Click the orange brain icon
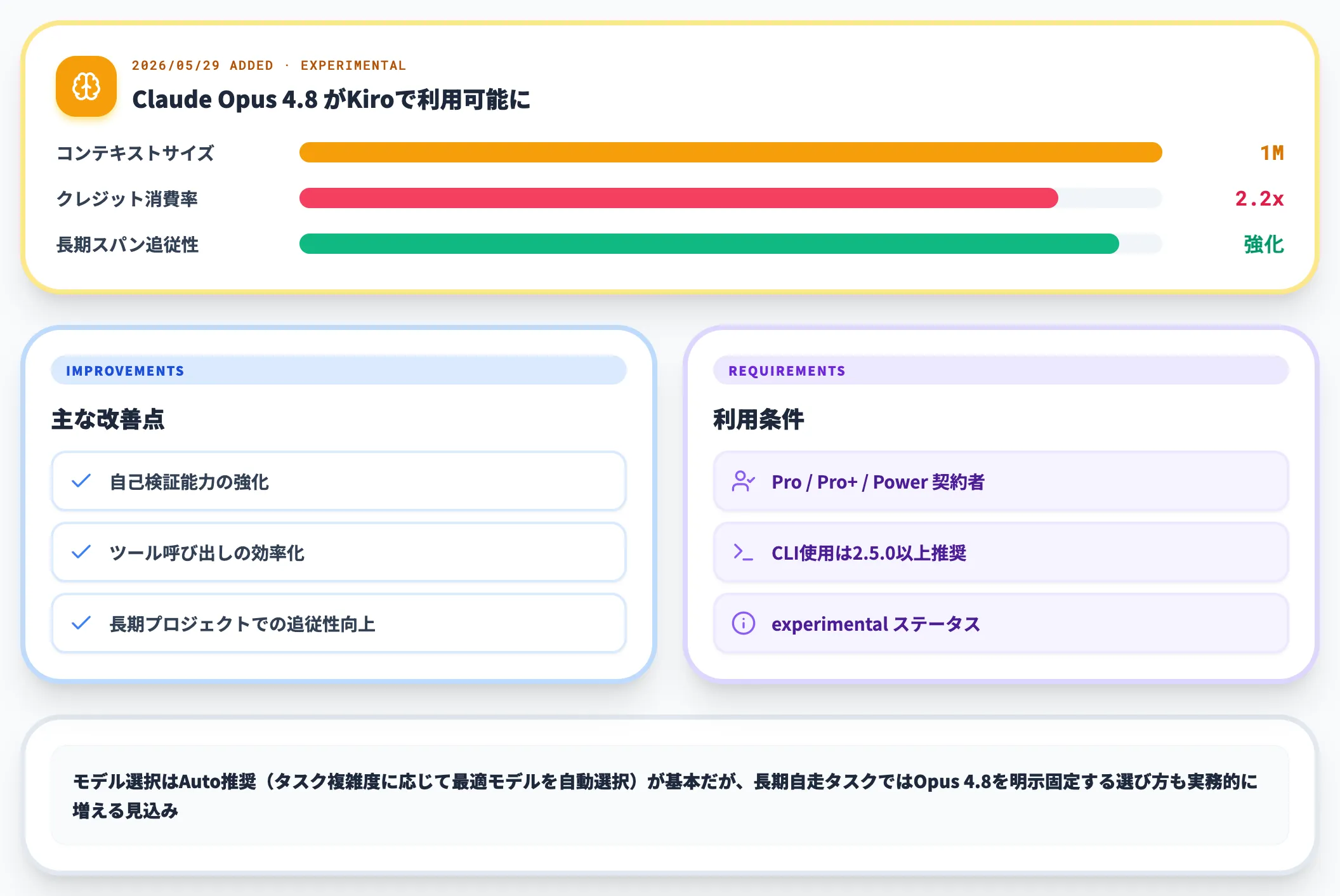The height and width of the screenshot is (896, 1340). point(86,86)
